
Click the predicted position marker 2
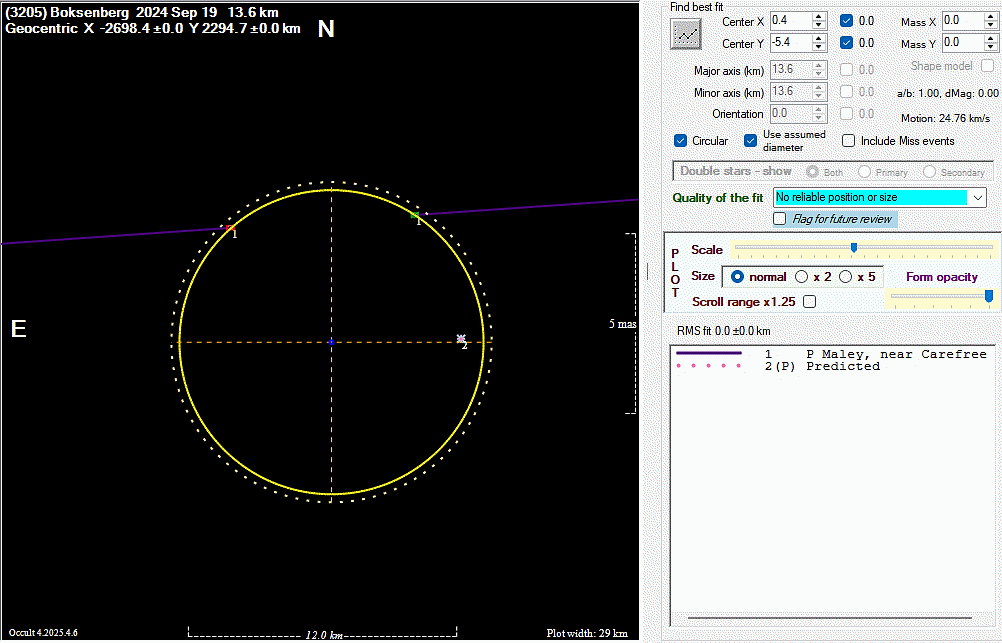[x=461, y=338]
